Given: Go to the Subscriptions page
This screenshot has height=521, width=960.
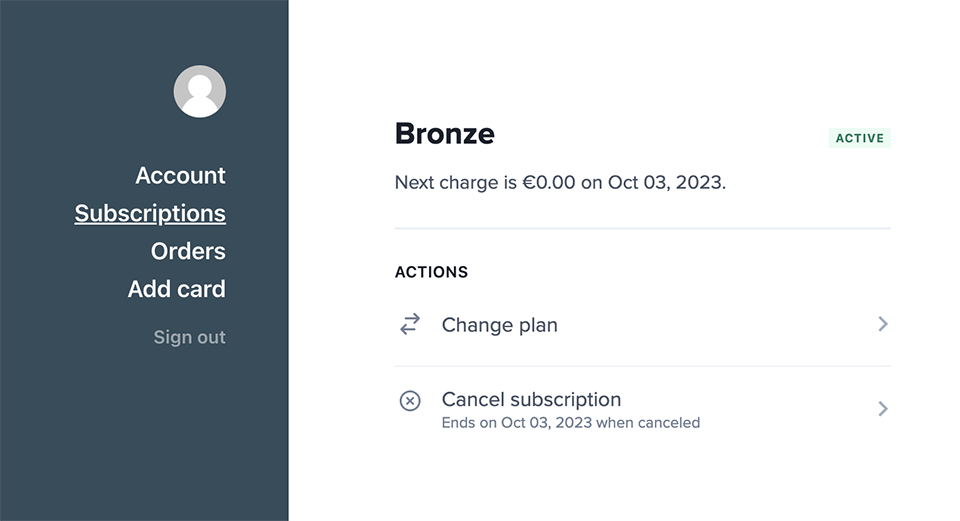Looking at the screenshot, I should [150, 214].
